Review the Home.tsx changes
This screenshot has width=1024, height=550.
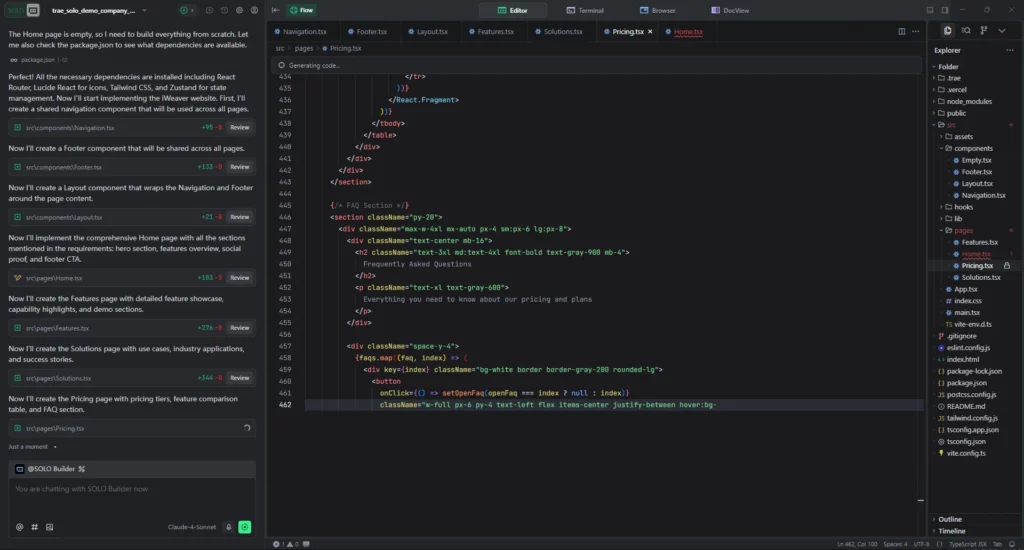click(240, 278)
